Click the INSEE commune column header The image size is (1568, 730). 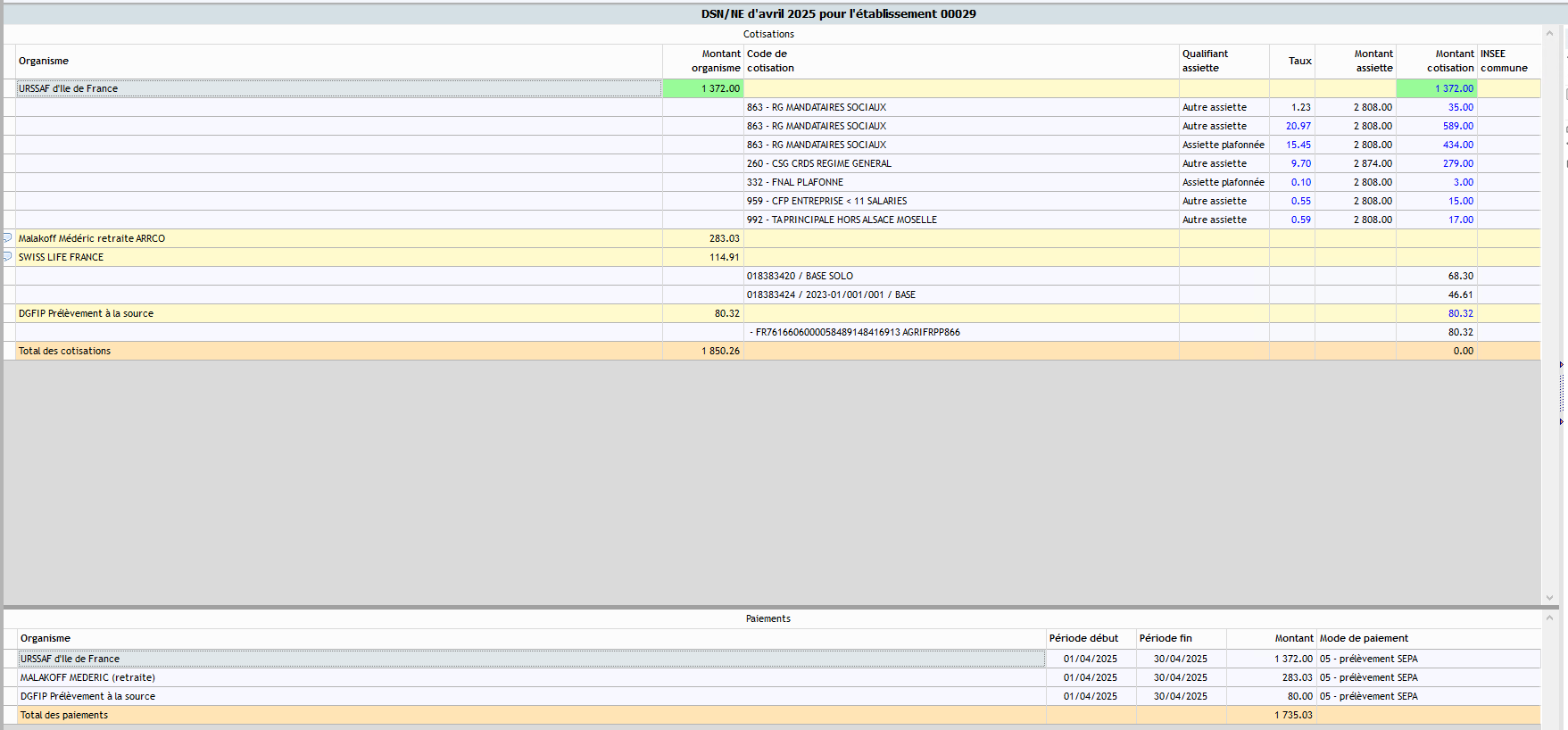pyautogui.click(x=1509, y=61)
